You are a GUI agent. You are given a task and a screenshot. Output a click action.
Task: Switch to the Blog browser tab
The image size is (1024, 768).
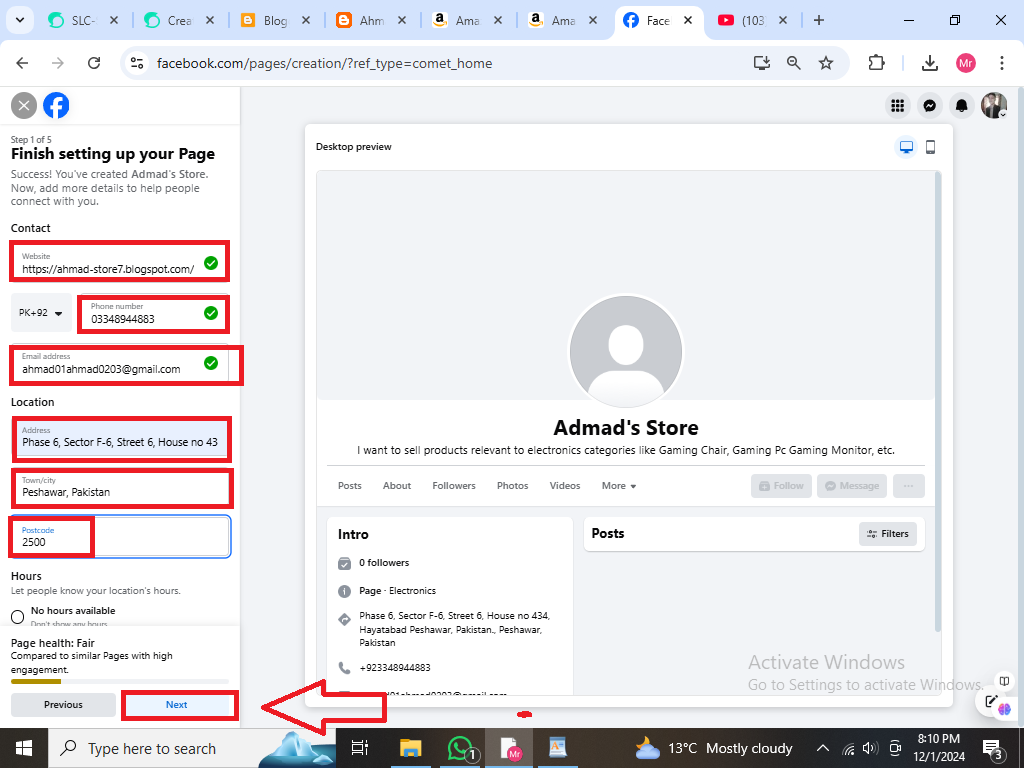(276, 20)
